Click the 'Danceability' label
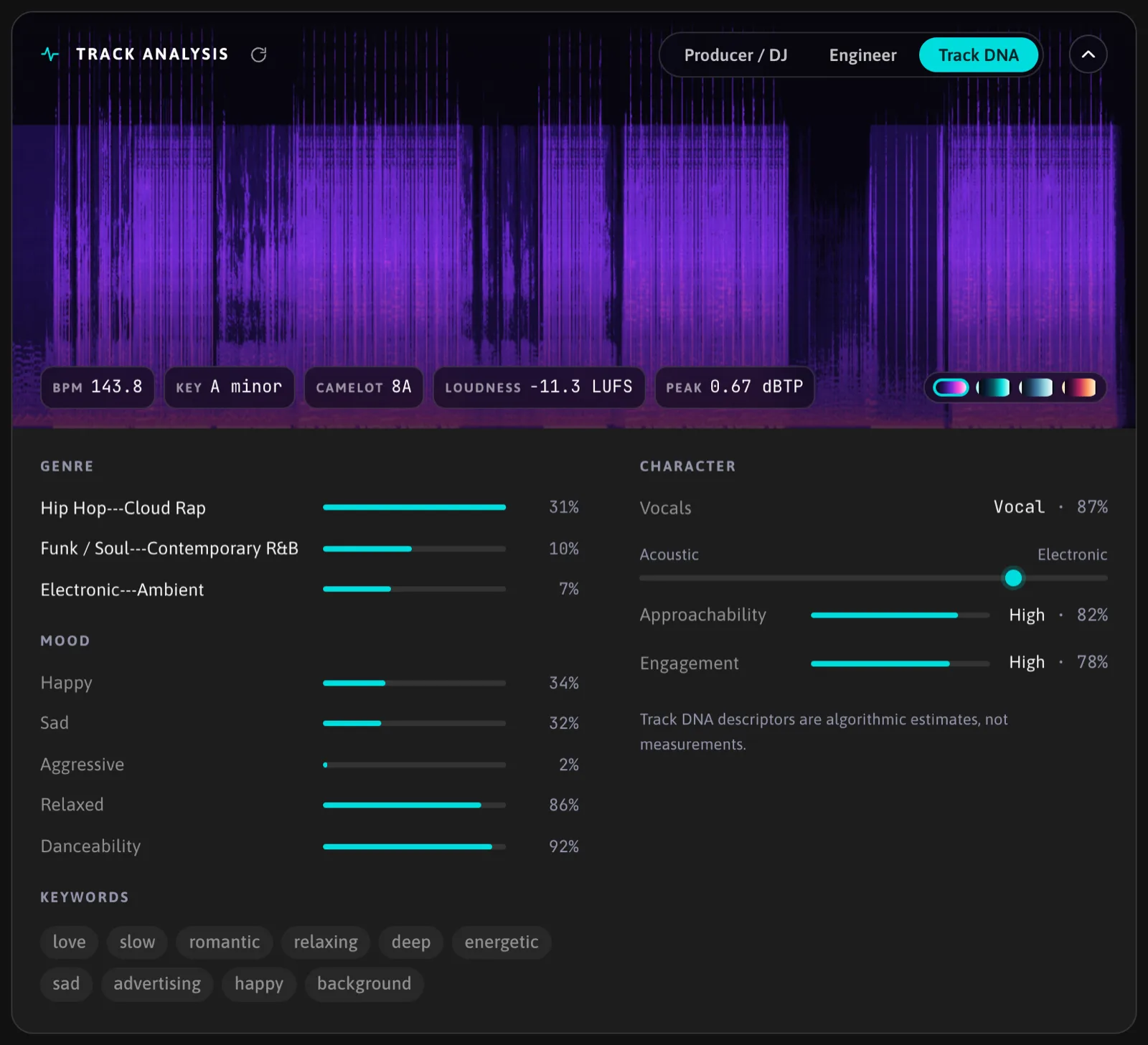 pyautogui.click(x=90, y=846)
